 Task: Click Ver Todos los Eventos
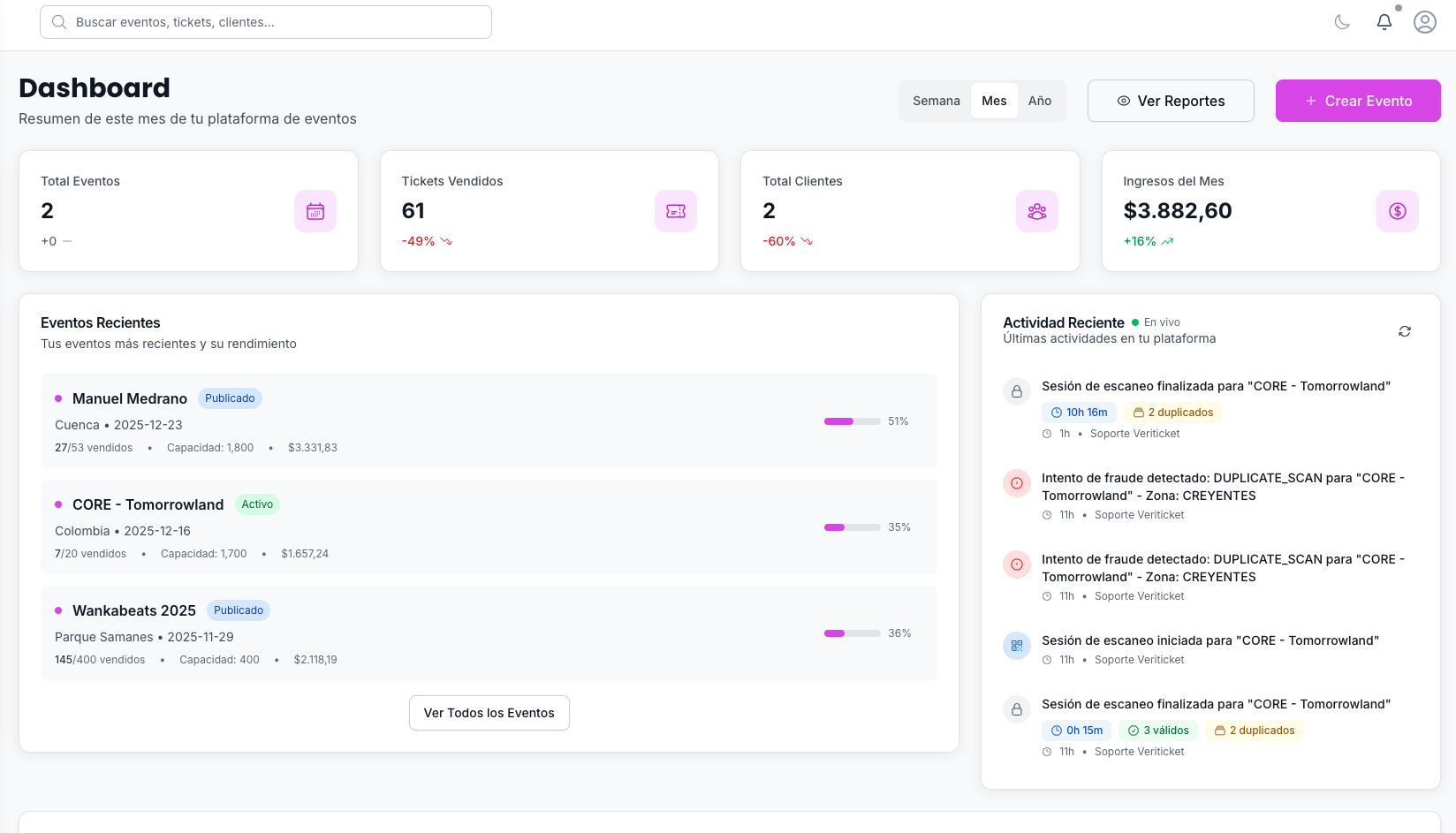click(489, 713)
